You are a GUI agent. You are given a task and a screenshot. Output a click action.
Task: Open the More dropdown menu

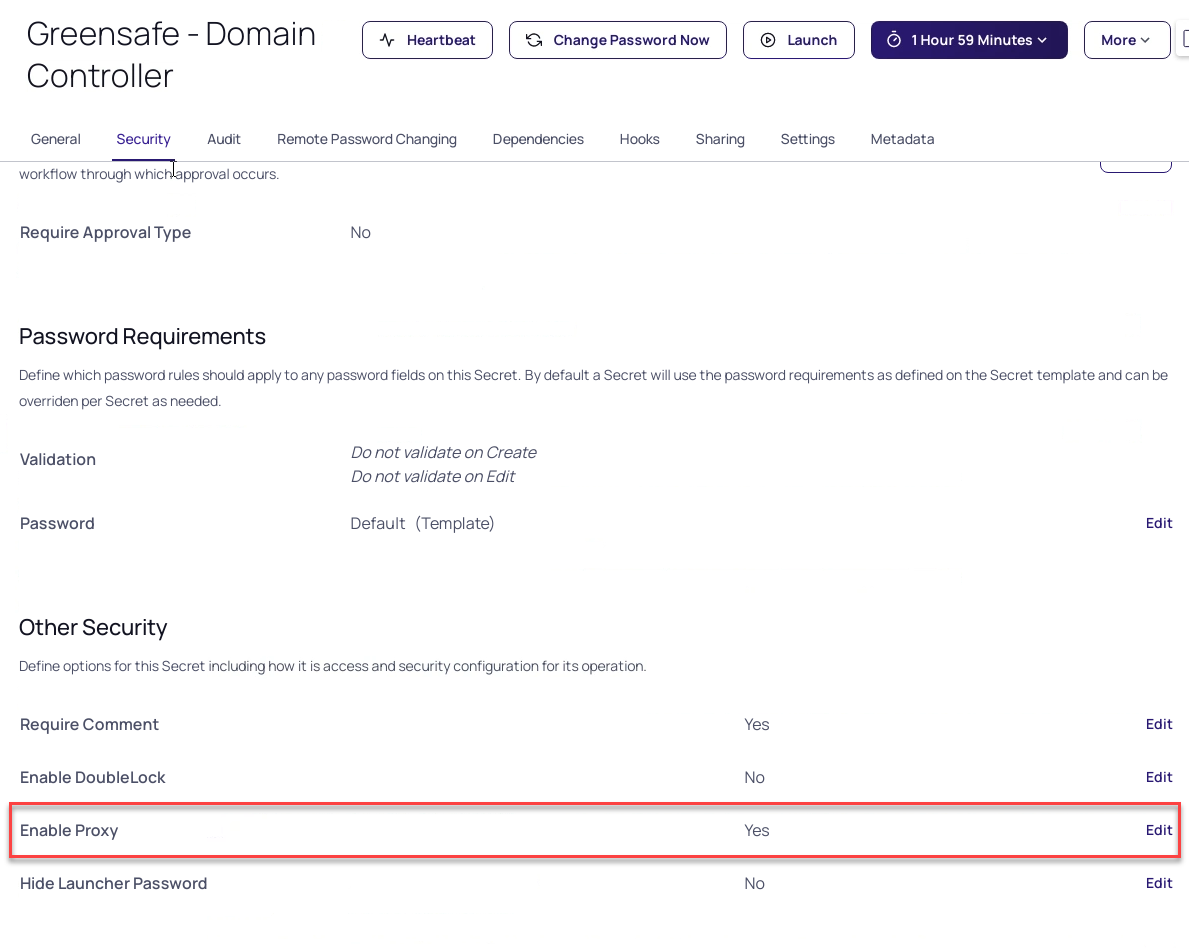pyautogui.click(x=1126, y=40)
